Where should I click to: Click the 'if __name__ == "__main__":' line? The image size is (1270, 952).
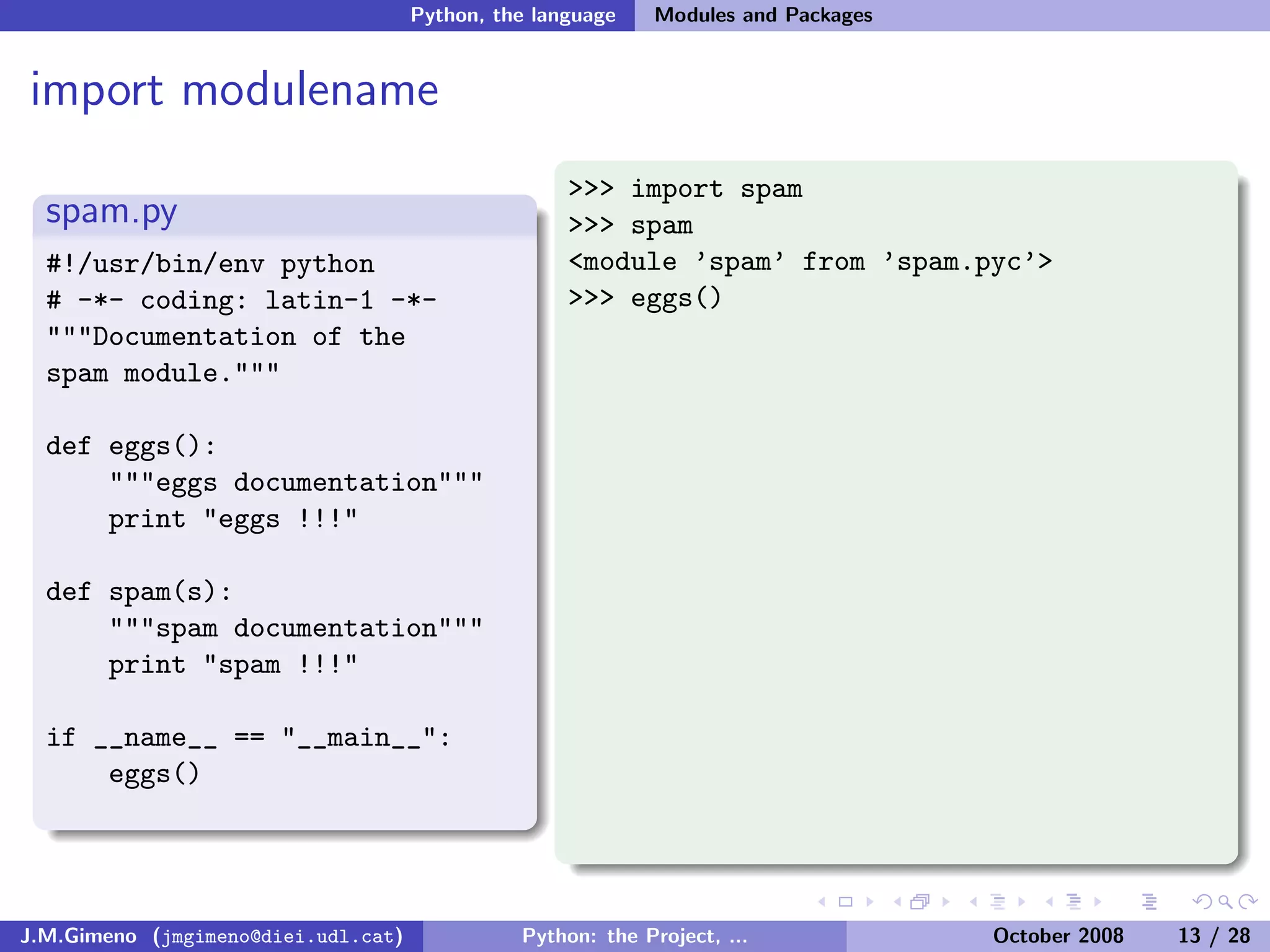pos(249,738)
